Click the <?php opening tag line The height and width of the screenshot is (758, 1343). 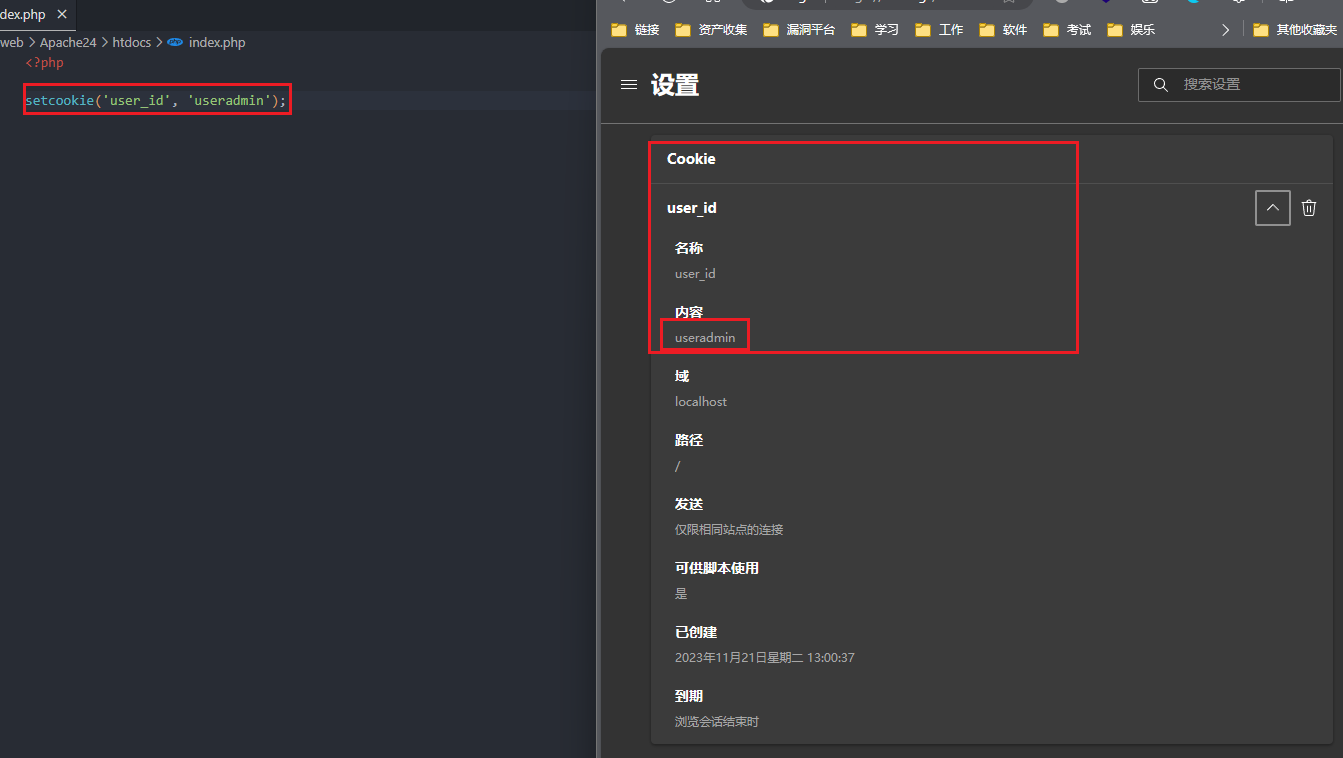[x=45, y=62]
